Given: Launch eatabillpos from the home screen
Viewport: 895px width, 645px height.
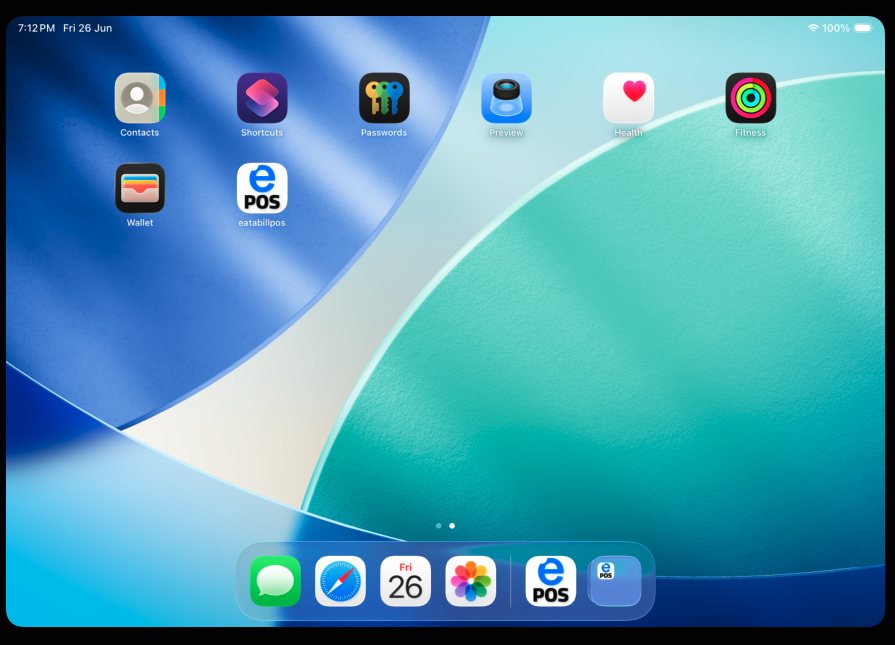Looking at the screenshot, I should 262,188.
